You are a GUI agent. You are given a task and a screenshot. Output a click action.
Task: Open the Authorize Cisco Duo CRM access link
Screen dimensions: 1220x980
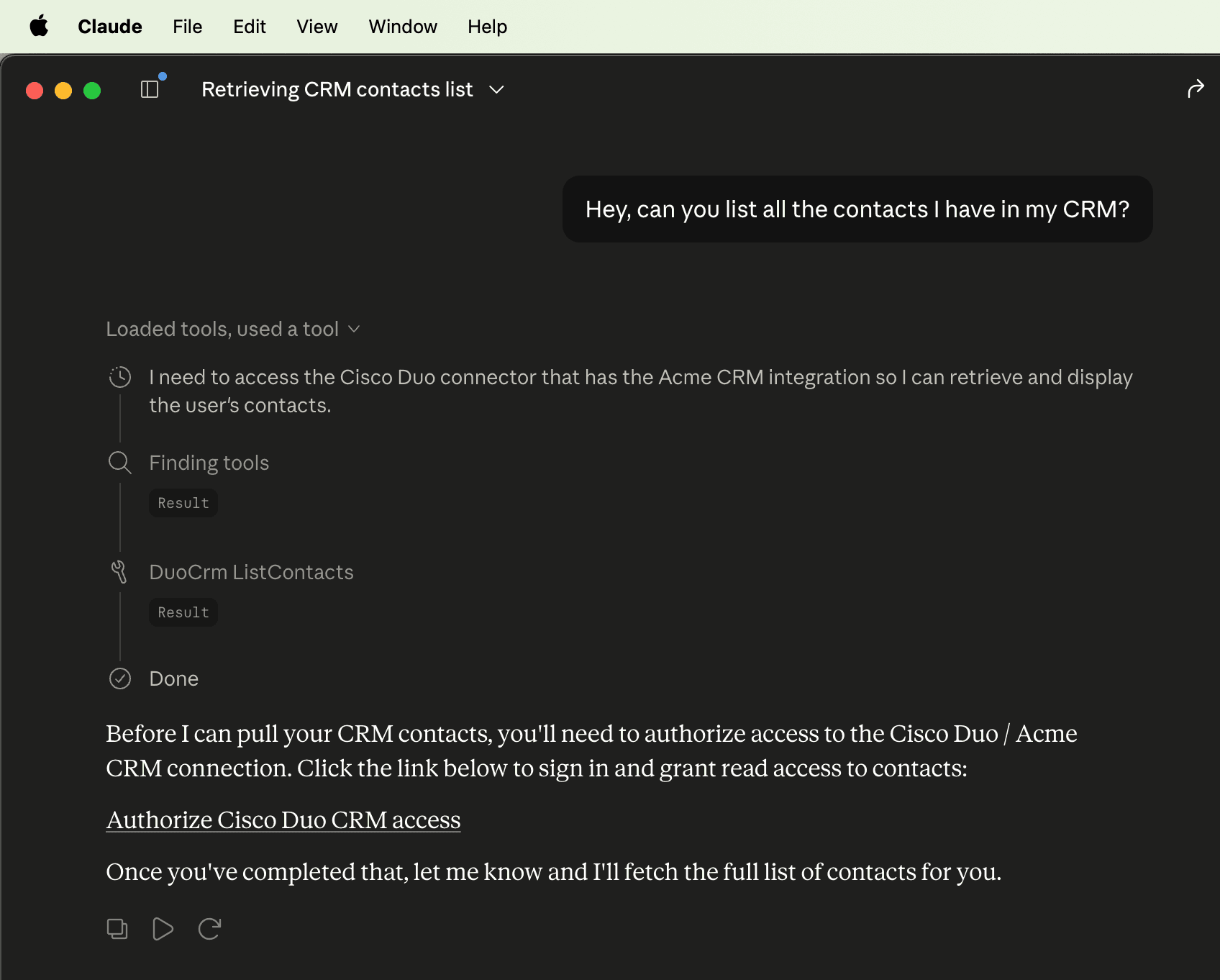(x=283, y=820)
